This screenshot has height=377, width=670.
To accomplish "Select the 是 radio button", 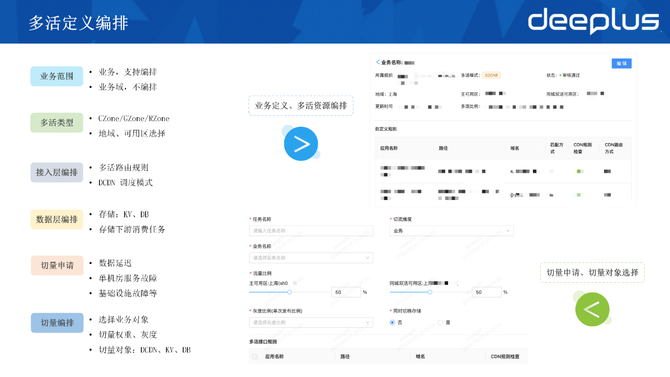I will (440, 322).
